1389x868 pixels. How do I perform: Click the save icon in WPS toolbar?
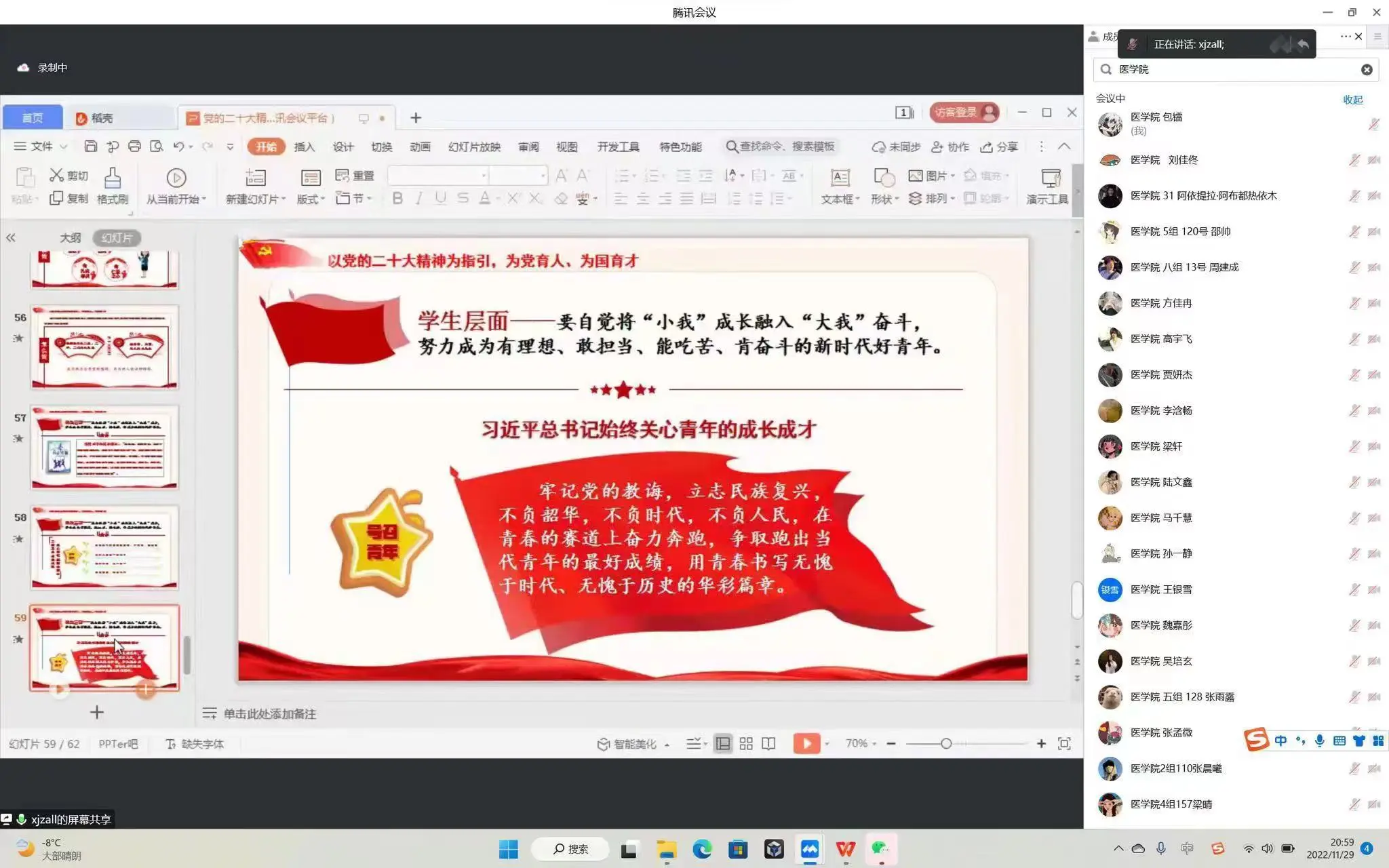point(91,146)
